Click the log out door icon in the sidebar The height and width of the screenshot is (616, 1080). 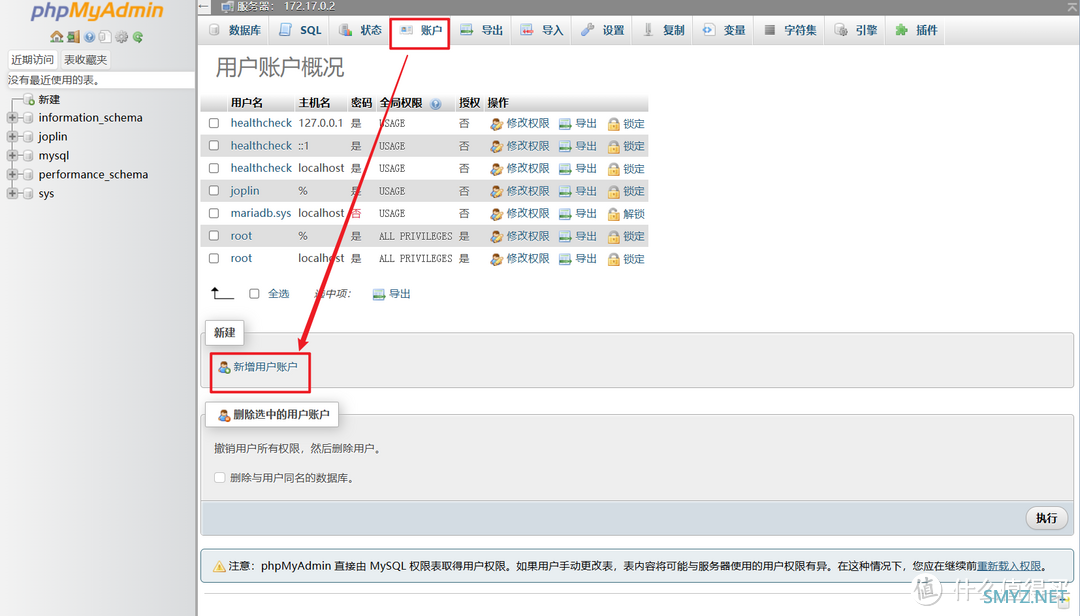click(x=73, y=37)
